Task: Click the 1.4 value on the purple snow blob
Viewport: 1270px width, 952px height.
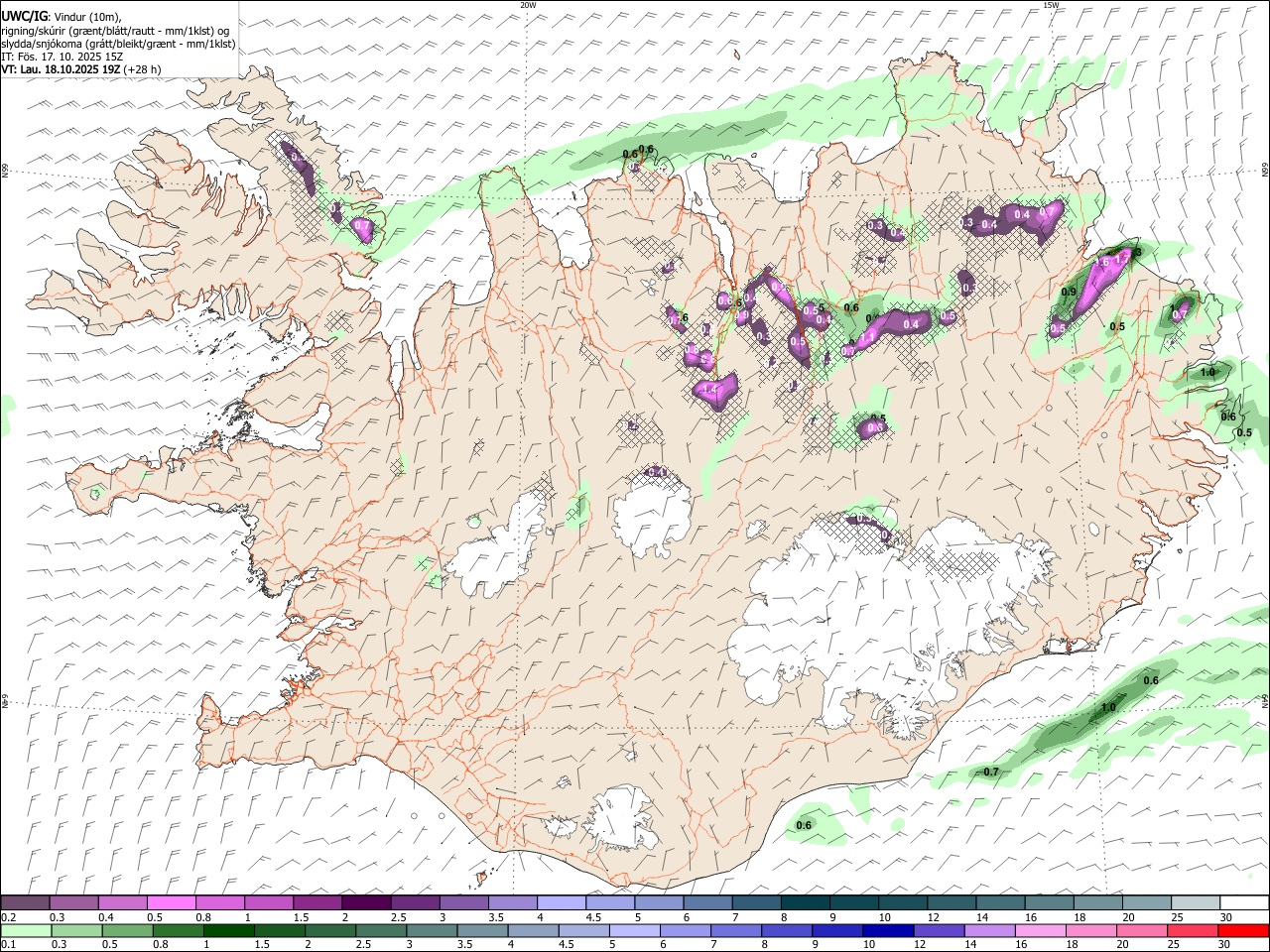Action: click(709, 391)
